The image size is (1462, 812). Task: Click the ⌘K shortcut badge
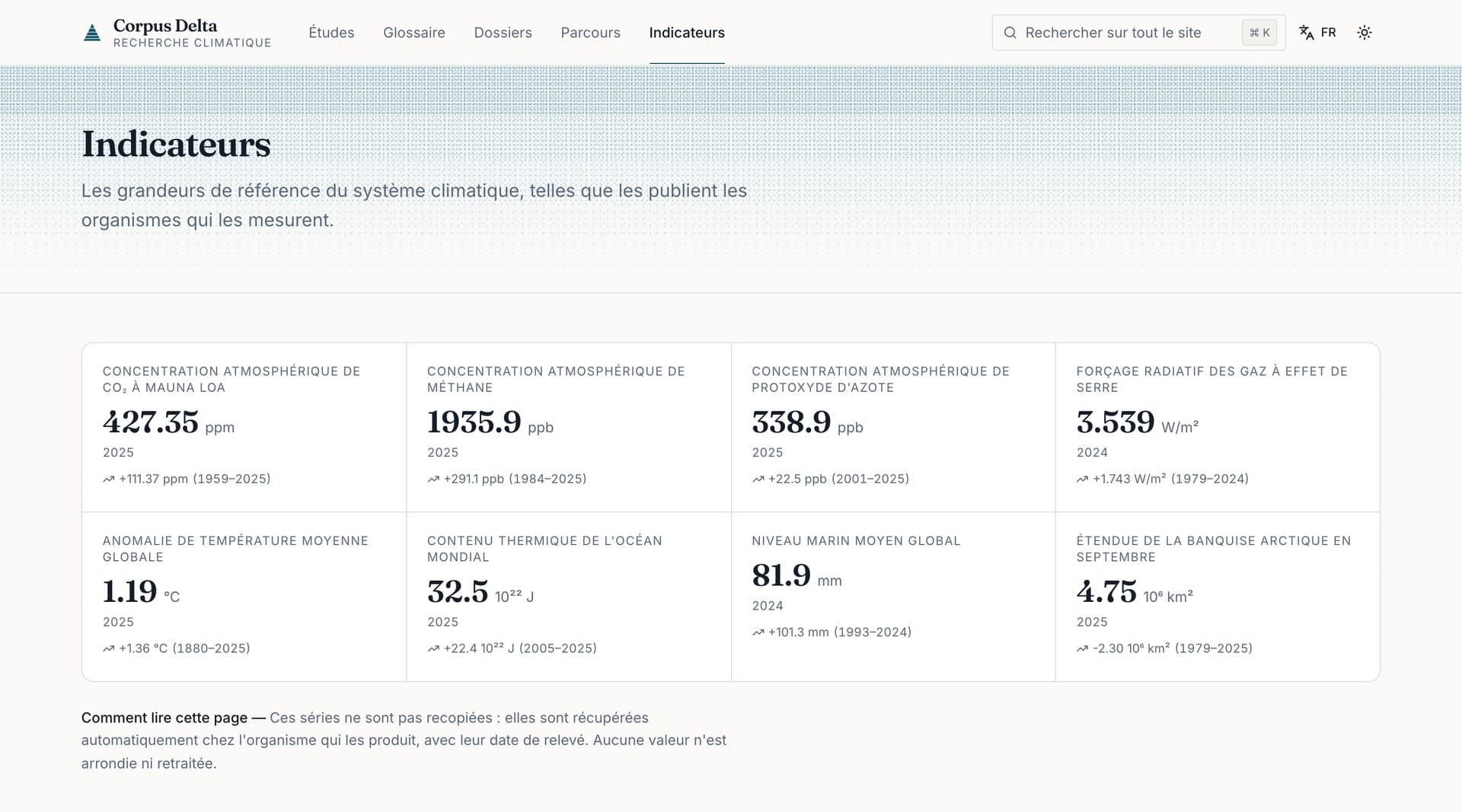coord(1259,33)
